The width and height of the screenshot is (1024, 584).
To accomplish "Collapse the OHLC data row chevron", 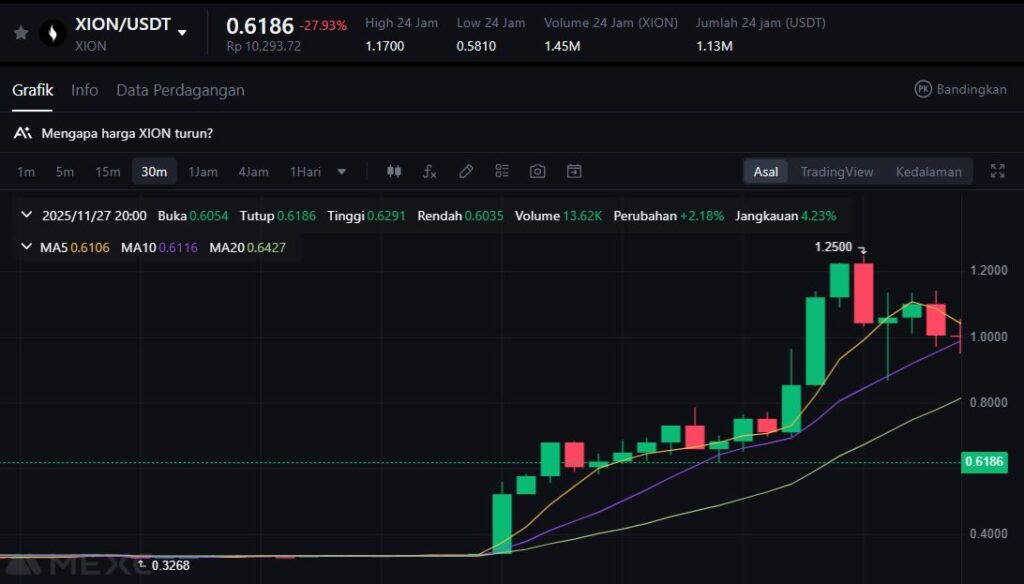I will pos(26,215).
